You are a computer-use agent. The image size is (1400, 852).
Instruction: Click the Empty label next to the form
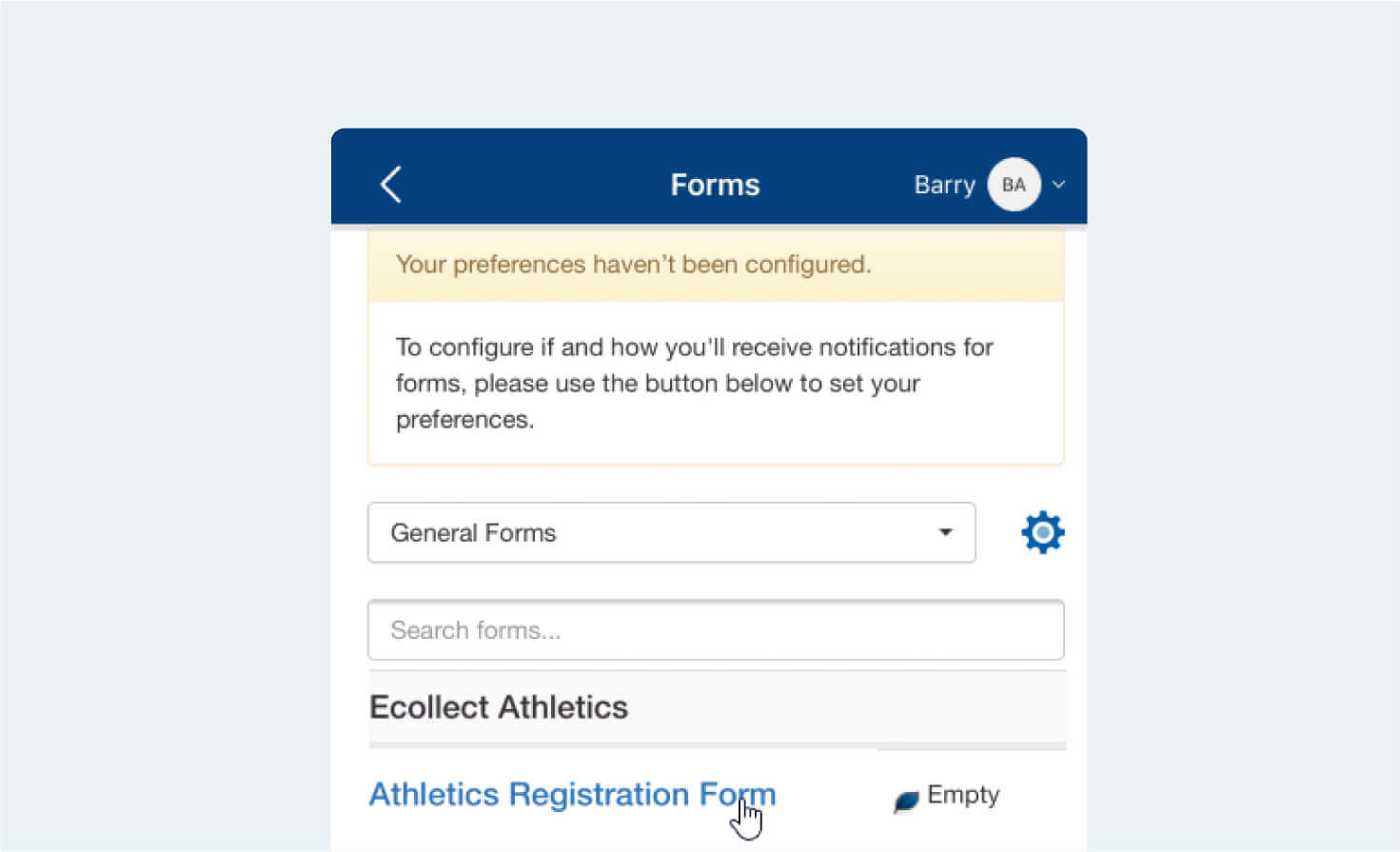pyautogui.click(x=962, y=794)
